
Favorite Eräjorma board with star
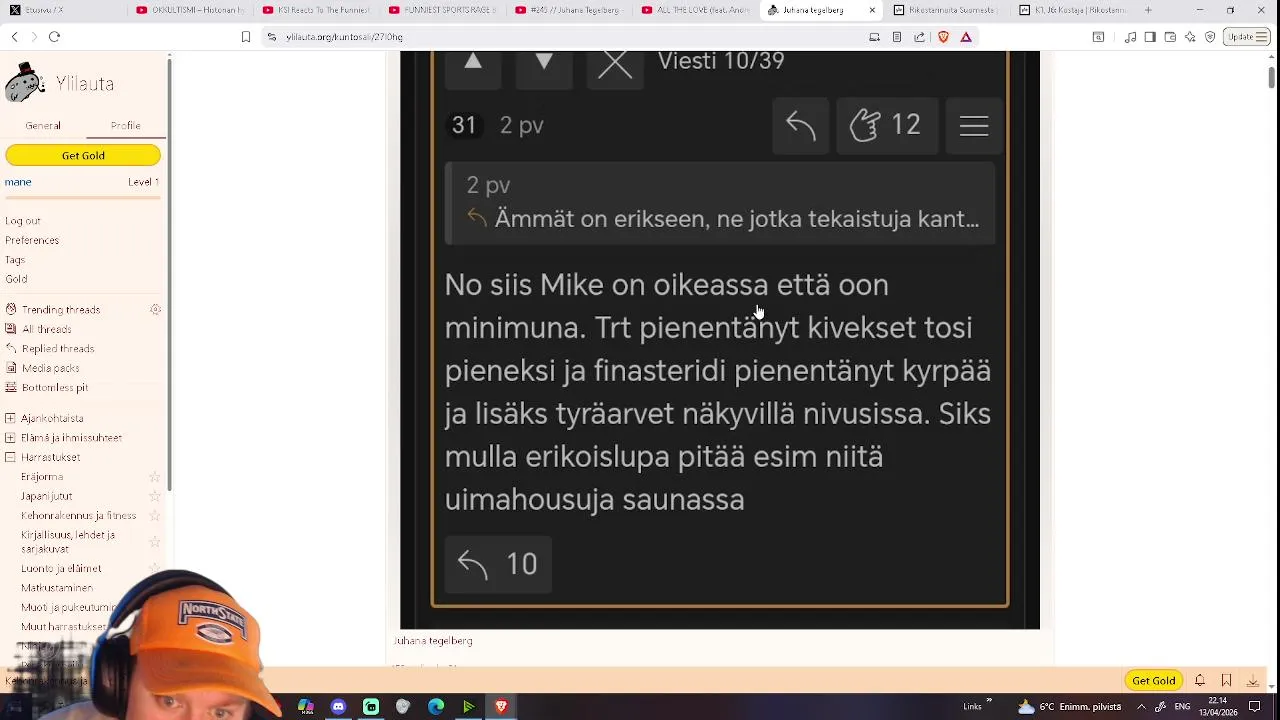pyautogui.click(x=155, y=478)
